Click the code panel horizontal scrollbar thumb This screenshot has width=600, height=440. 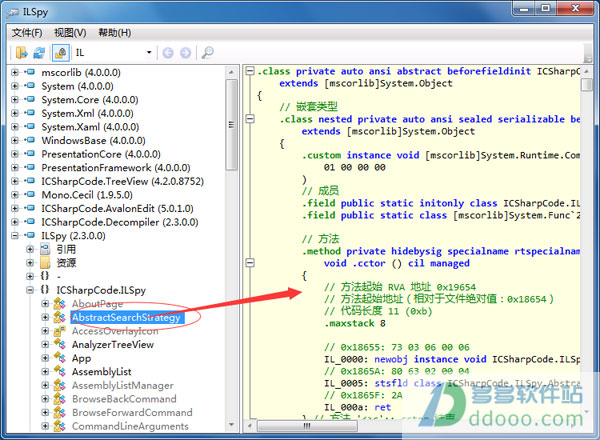click(307, 426)
